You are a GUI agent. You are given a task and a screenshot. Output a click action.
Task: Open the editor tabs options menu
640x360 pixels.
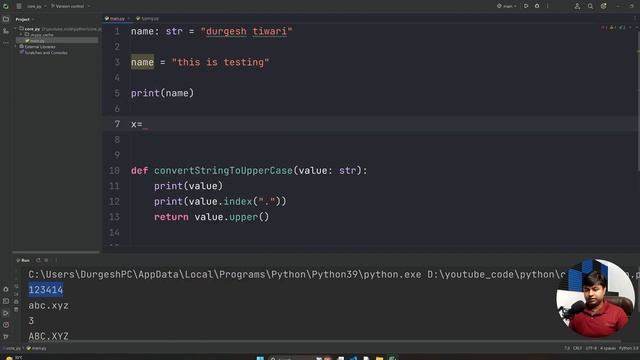[635, 18]
